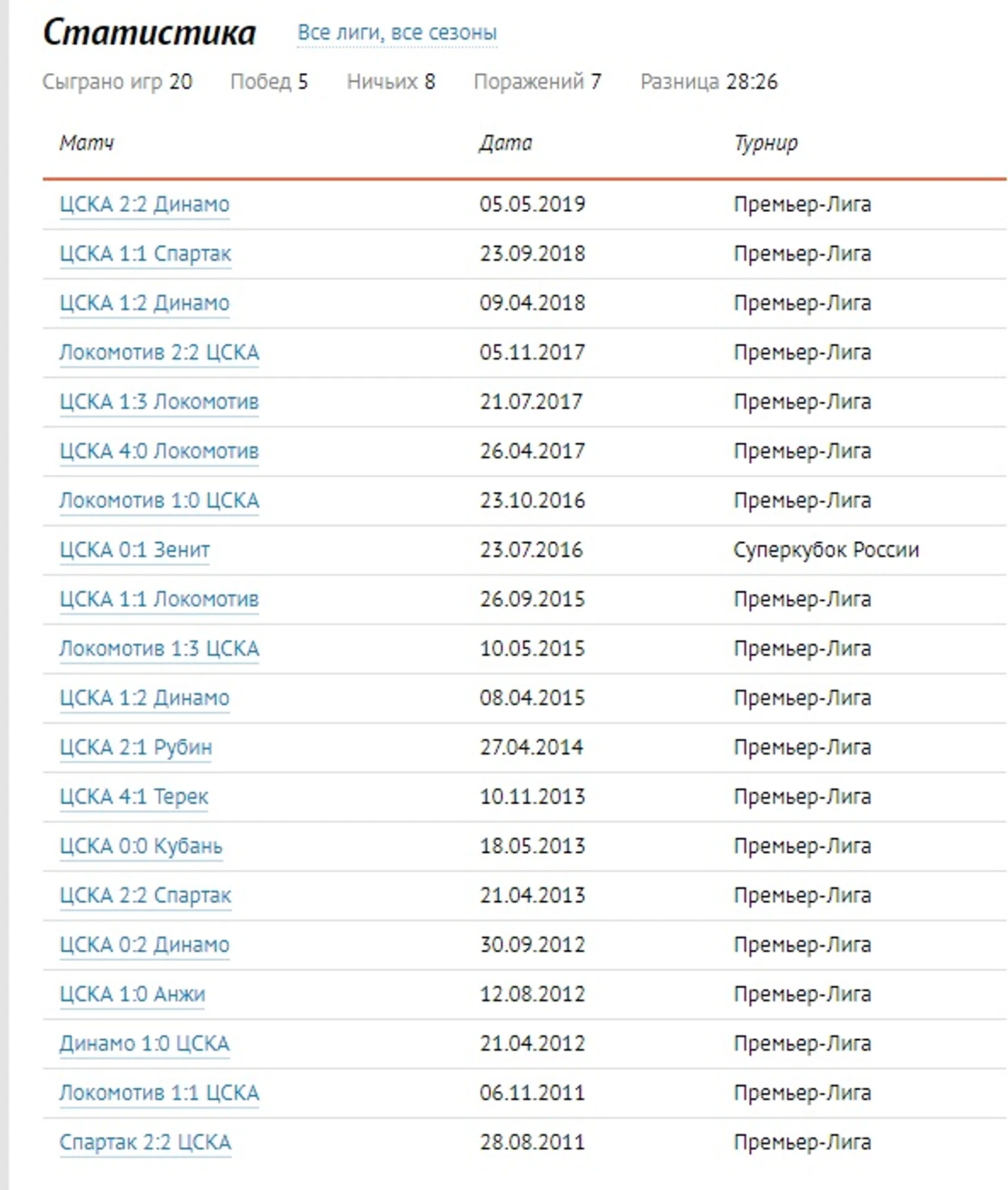
Task: Open Спартак 2:2 ЦСКА match link
Action: click(x=145, y=1142)
